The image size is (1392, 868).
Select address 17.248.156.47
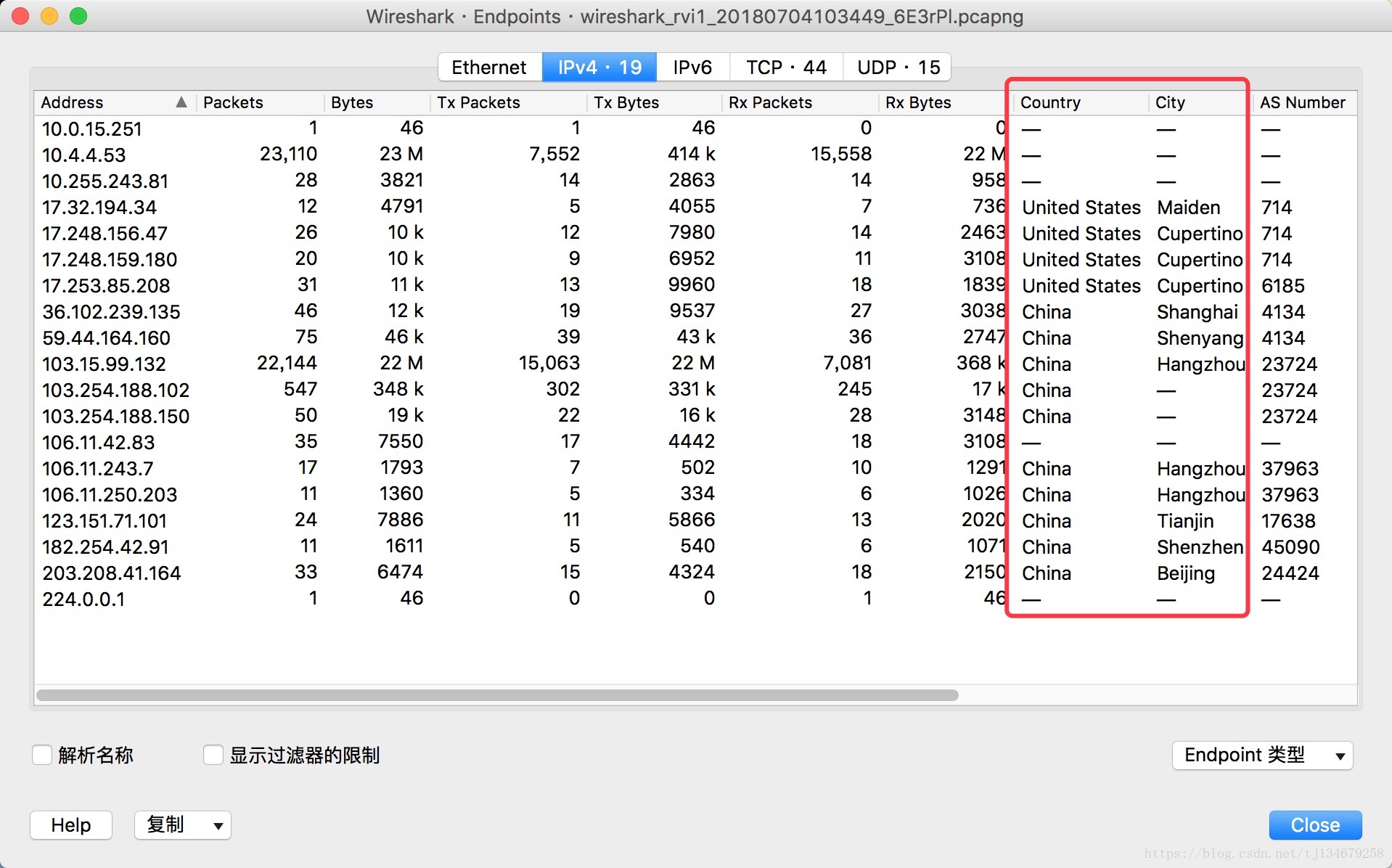105,233
